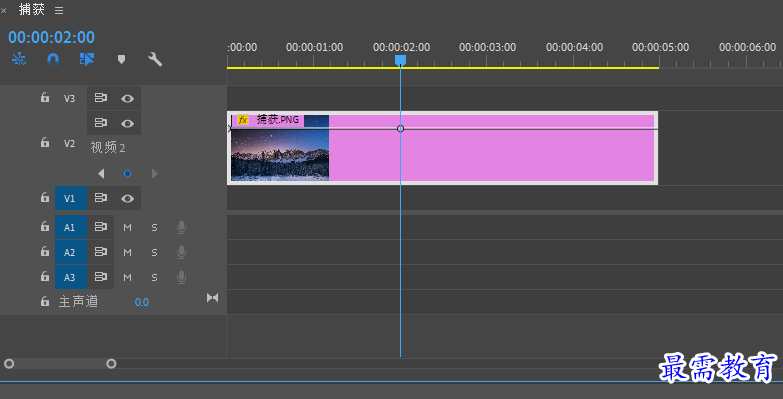This screenshot has height=399, width=783.
Task: Enable voice-over record microphone on A2
Action: click(182, 252)
